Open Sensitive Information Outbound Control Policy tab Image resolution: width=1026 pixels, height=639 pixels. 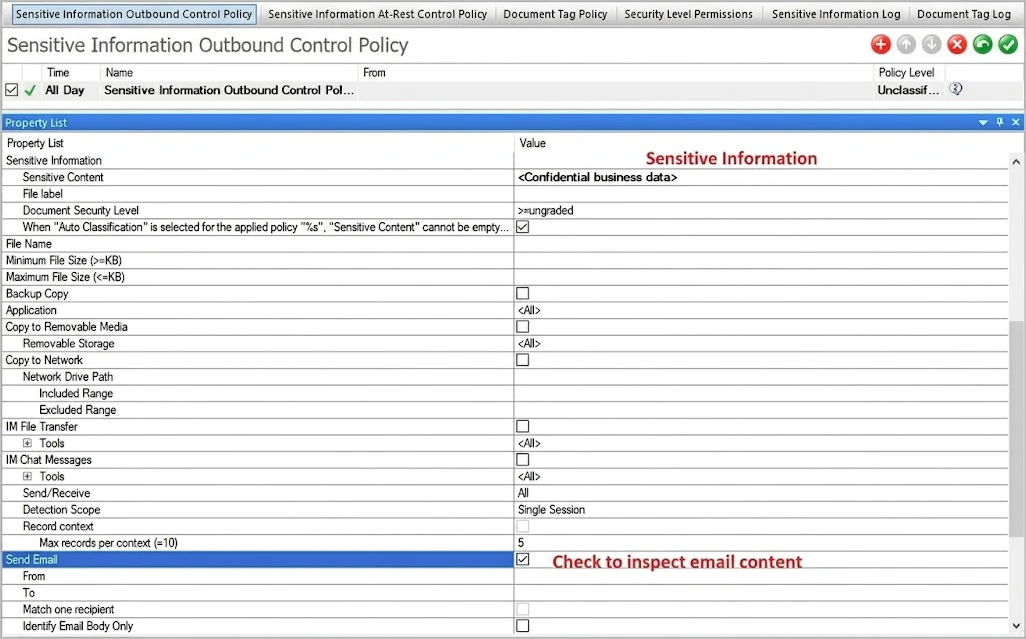133,14
